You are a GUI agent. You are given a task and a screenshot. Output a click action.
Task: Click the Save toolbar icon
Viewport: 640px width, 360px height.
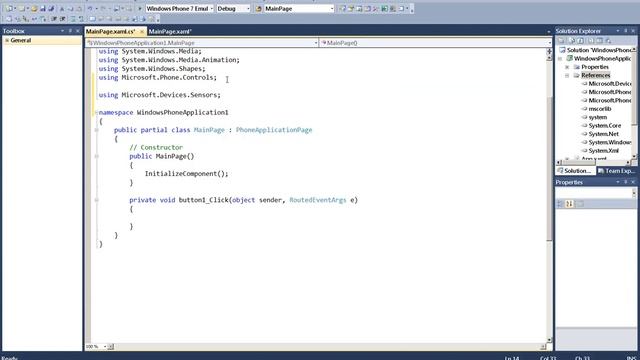pos(43,9)
